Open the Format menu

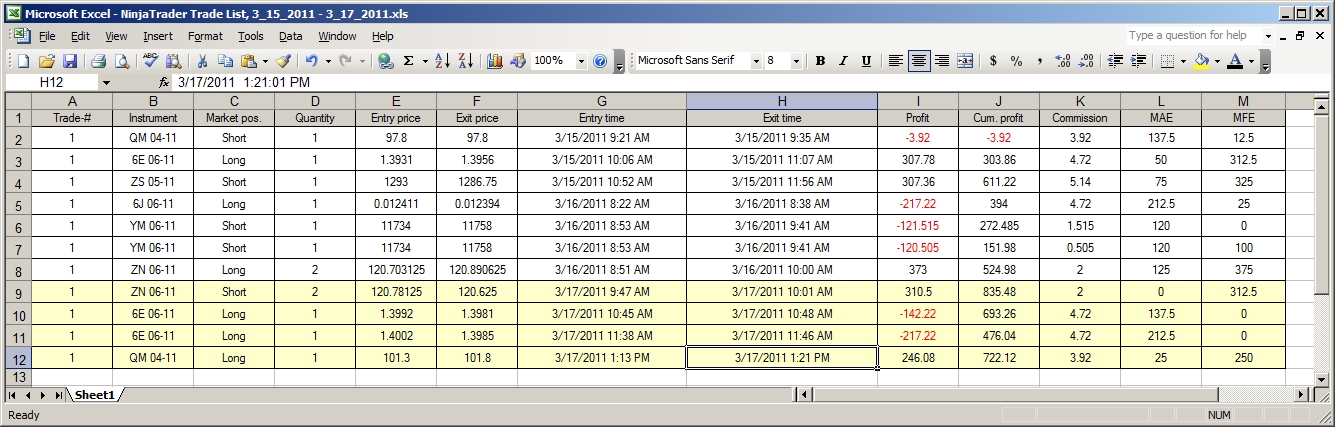[x=205, y=36]
